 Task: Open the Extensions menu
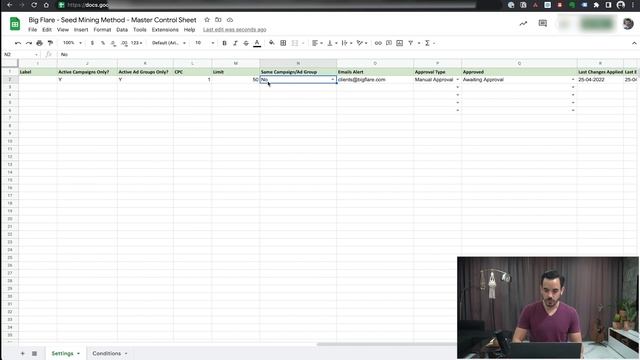pos(165,30)
